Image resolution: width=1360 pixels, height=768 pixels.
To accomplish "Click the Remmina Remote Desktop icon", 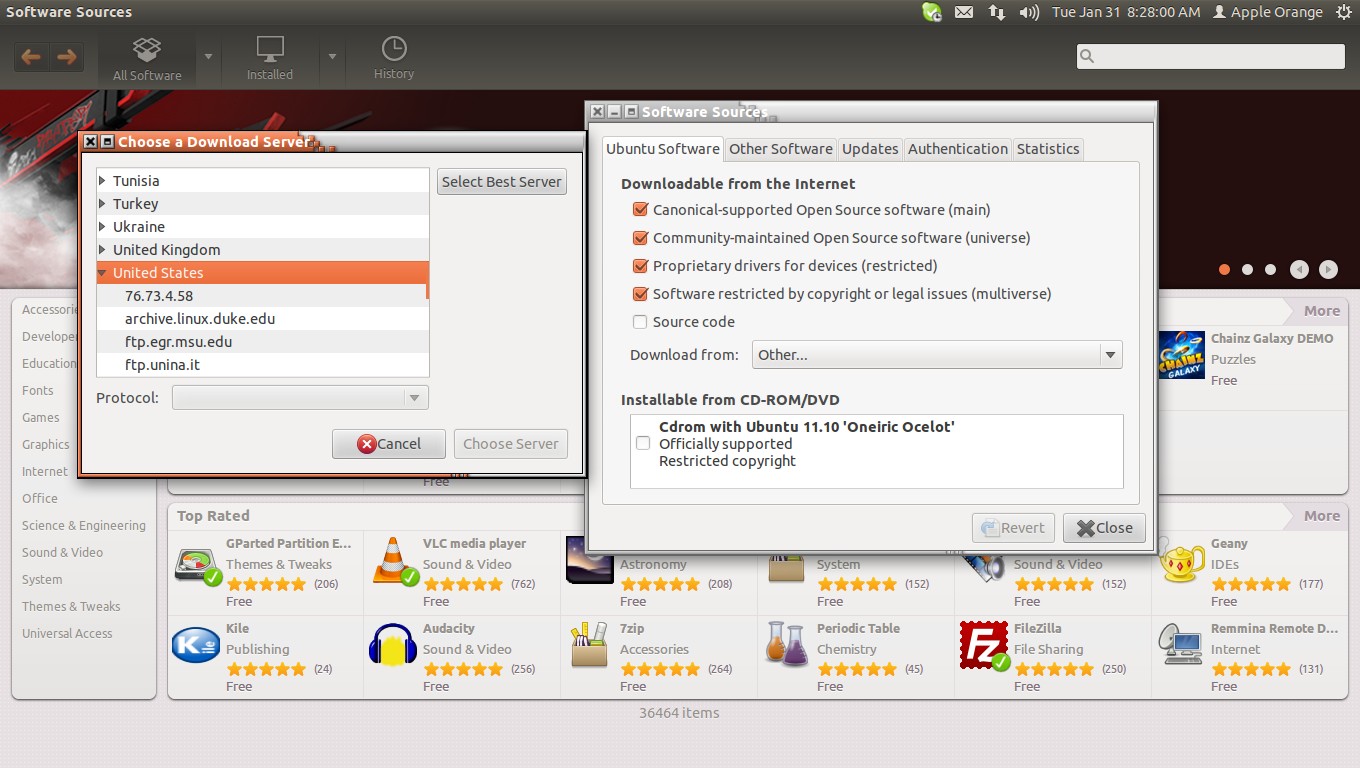I will 1180,646.
